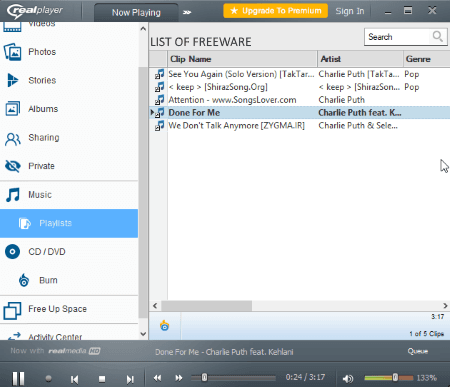Viewport: 450px width, 387px height.
Task: Click Upgrade To Premium button
Action: pos(276,11)
